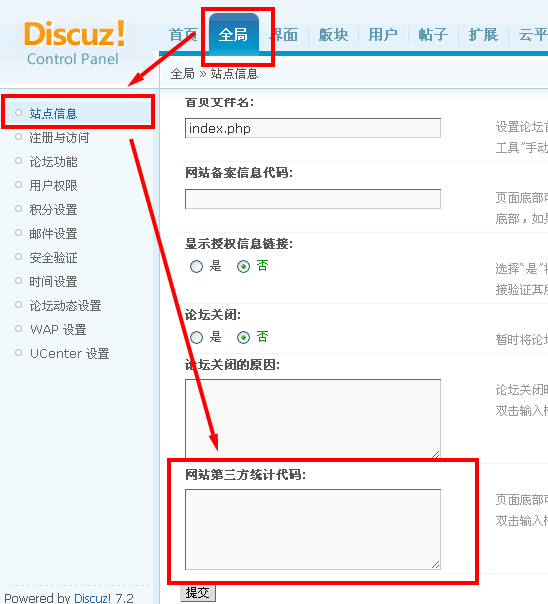548x604 pixels.
Task: Click the 提交 submit button
Action: 198,593
